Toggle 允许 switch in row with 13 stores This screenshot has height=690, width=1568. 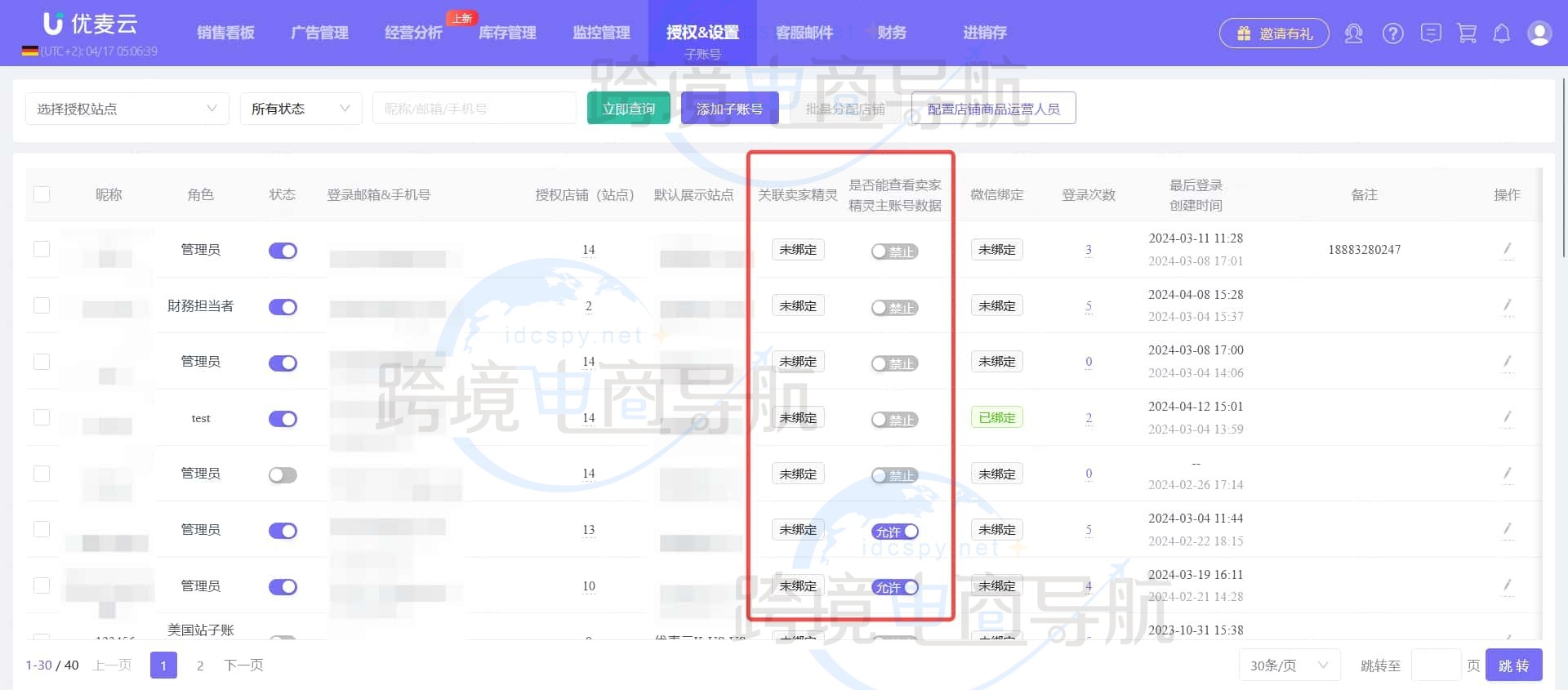(894, 532)
